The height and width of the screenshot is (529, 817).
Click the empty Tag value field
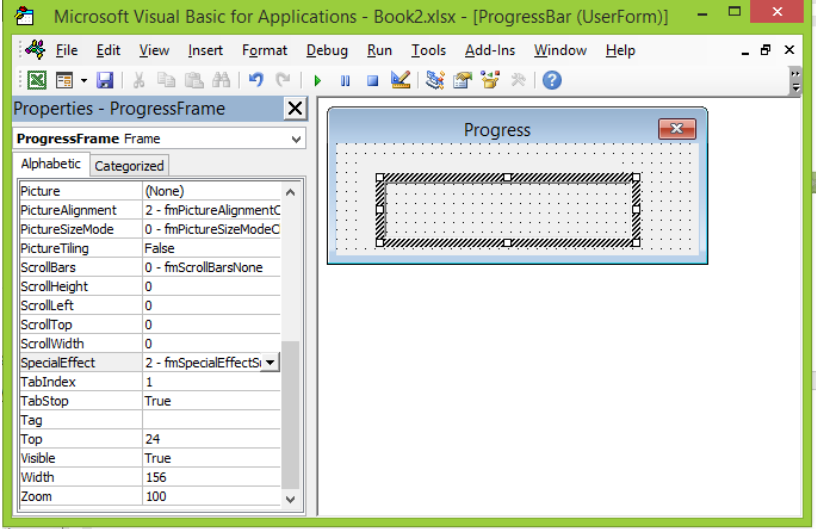[x=212, y=420]
